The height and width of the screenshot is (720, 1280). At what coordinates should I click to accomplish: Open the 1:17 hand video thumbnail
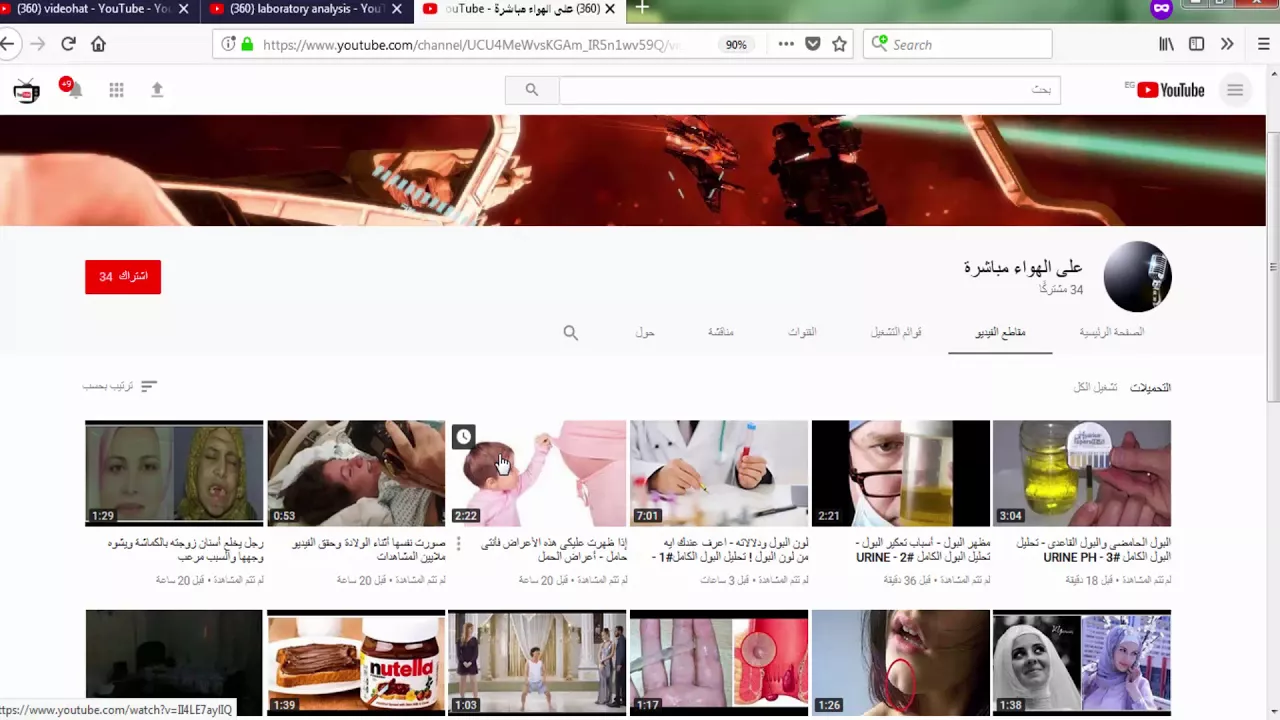pos(719,662)
